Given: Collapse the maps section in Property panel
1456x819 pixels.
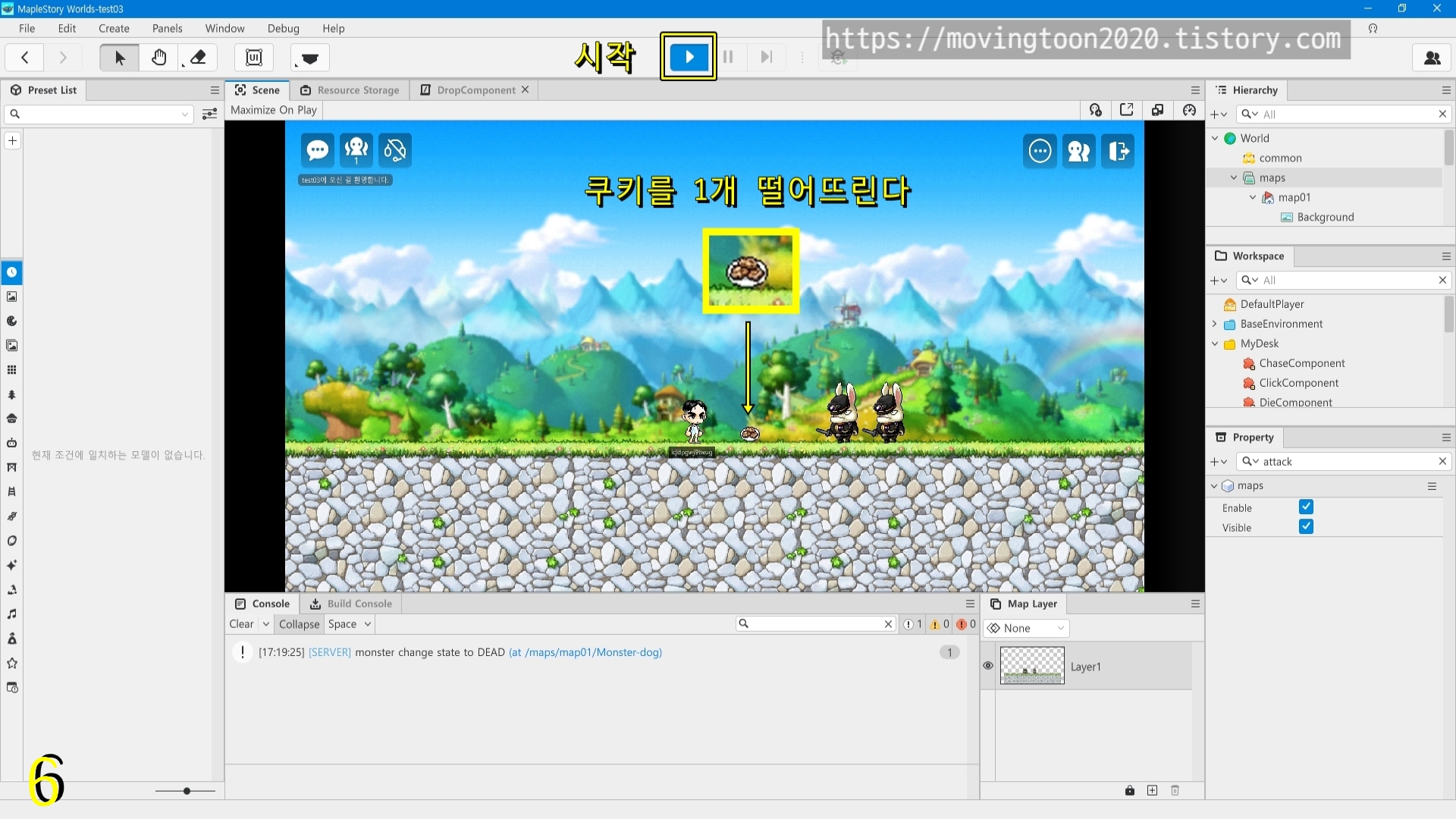Looking at the screenshot, I should (1214, 486).
